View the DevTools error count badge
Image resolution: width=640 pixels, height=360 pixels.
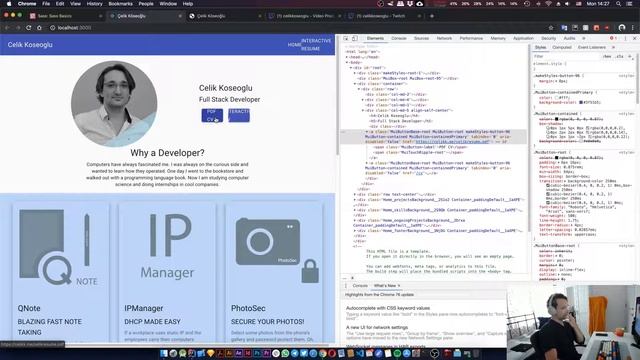613,38
